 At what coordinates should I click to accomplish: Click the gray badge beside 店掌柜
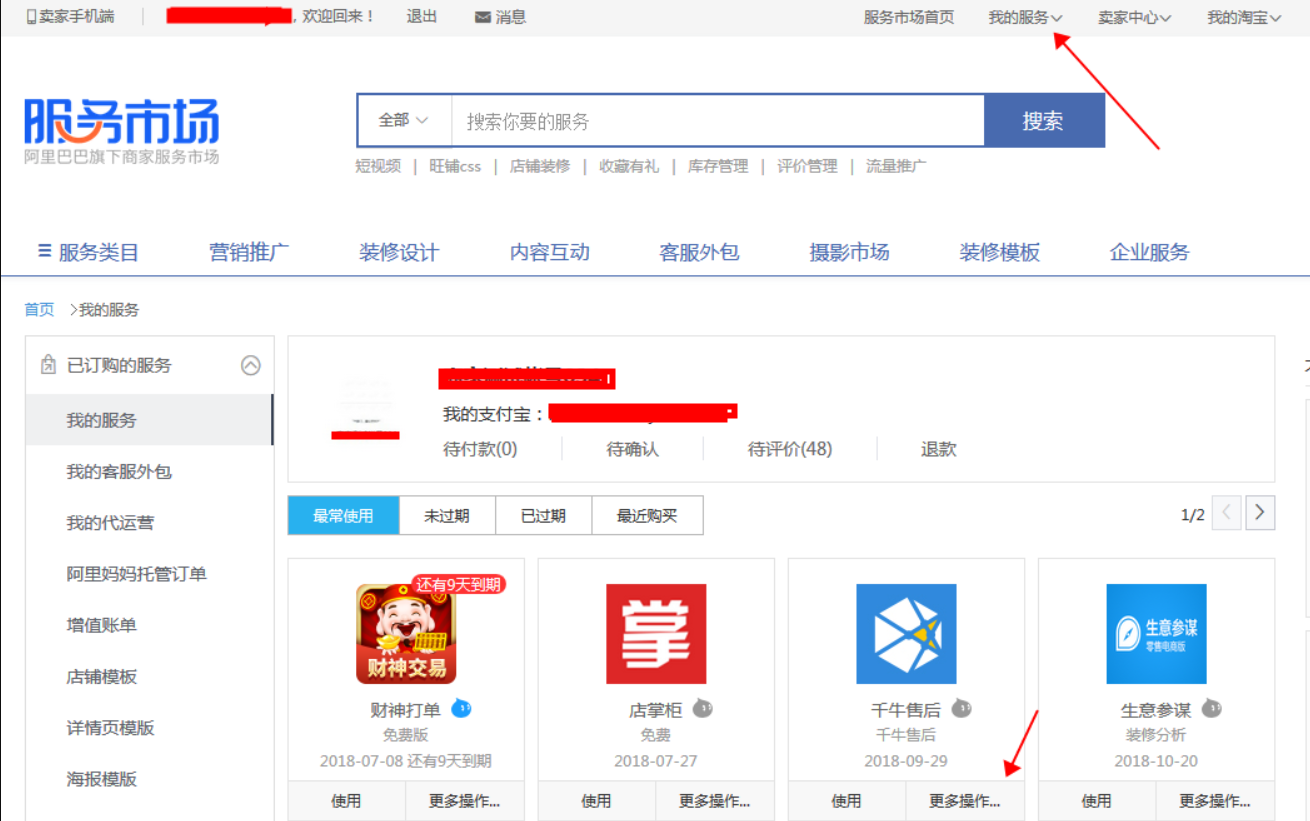pyautogui.click(x=702, y=709)
